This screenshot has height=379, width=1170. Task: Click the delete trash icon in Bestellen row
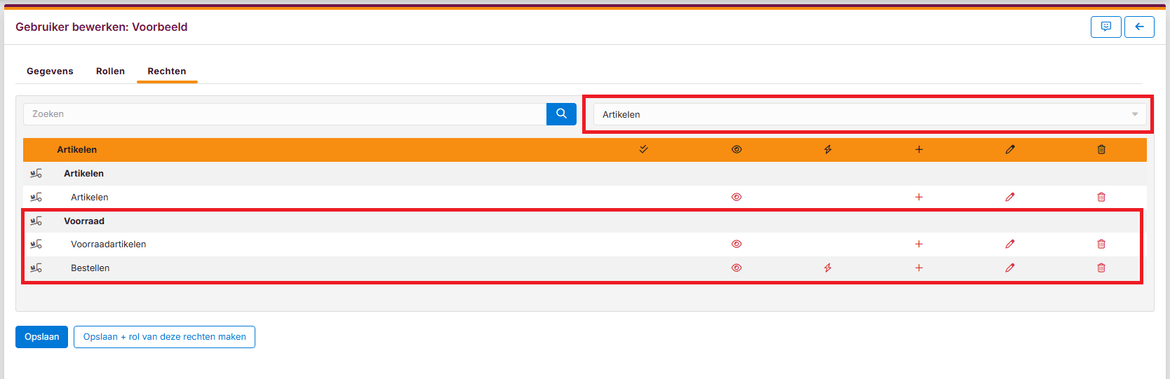(1101, 268)
